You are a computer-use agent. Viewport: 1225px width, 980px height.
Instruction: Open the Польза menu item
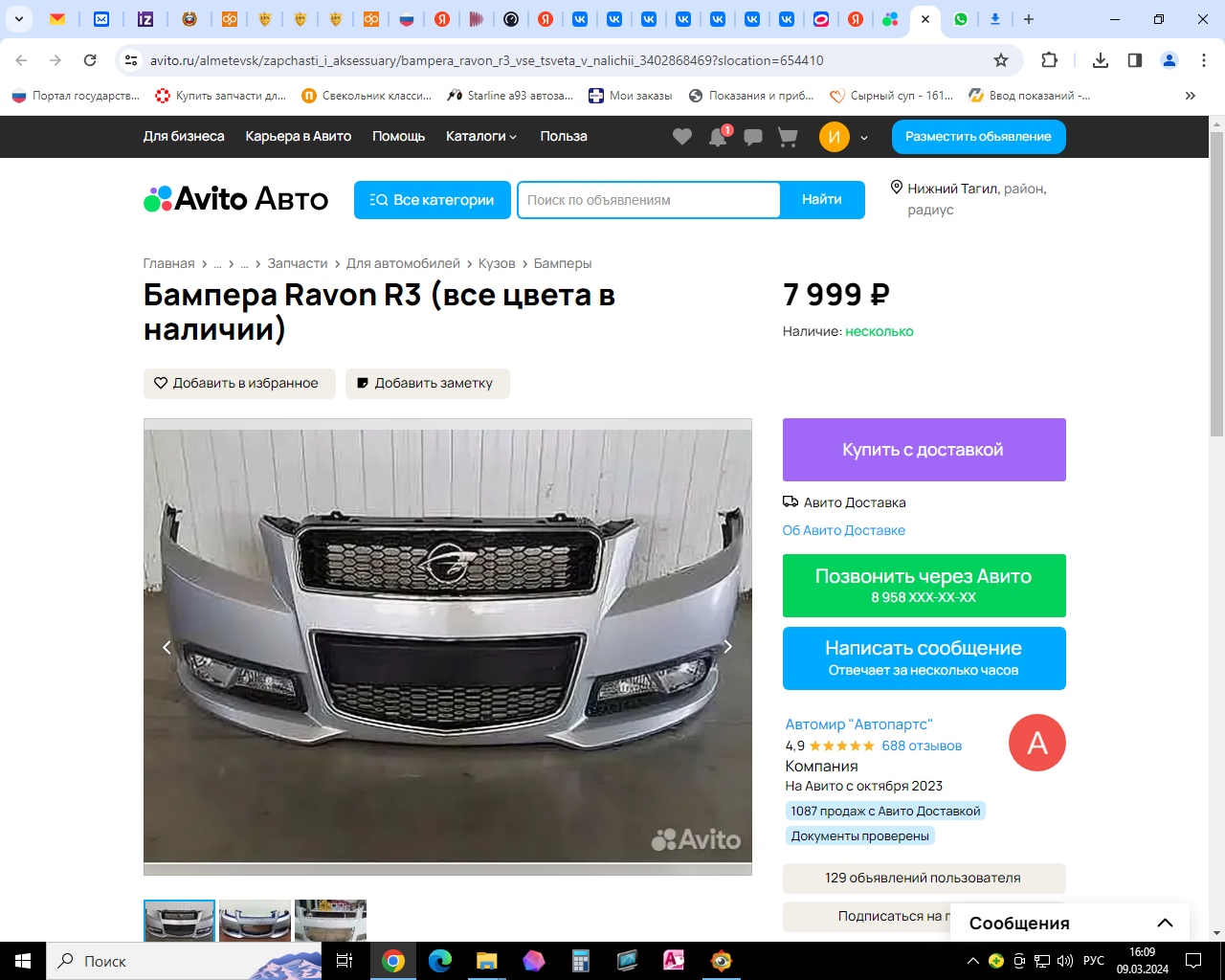(x=564, y=136)
